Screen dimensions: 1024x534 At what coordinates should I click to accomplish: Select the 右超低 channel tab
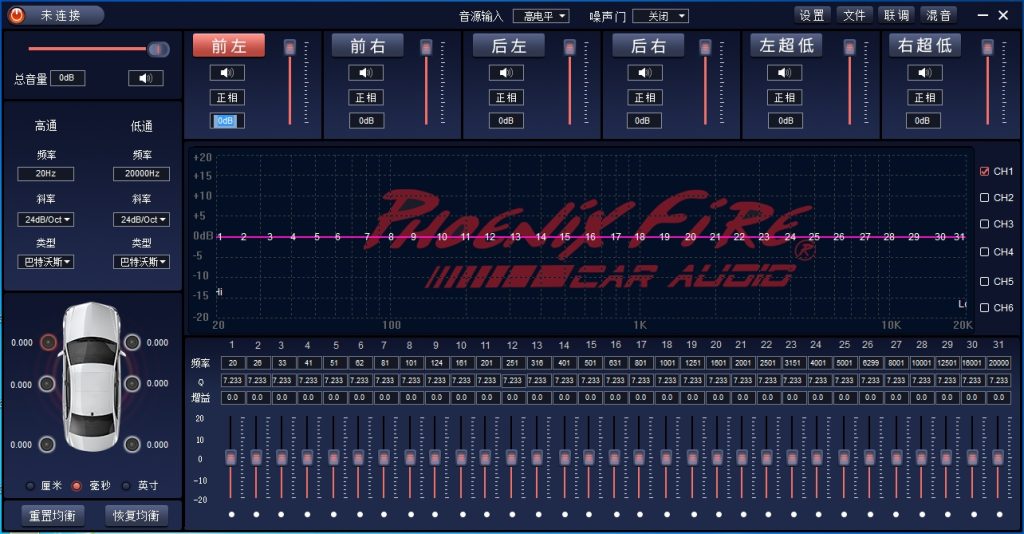pyautogui.click(x=925, y=45)
